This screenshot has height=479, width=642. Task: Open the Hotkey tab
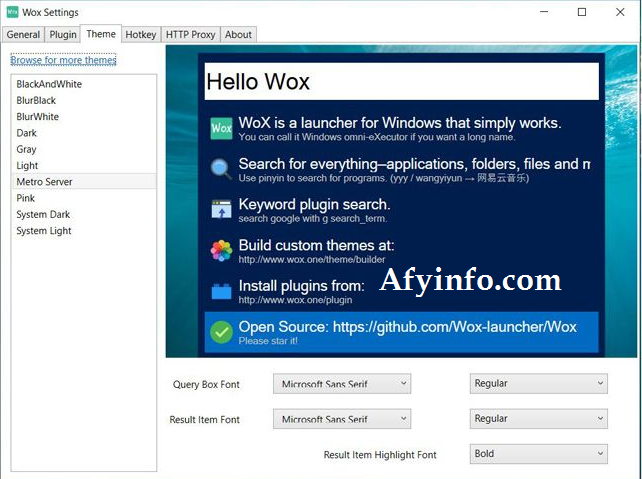click(x=141, y=35)
